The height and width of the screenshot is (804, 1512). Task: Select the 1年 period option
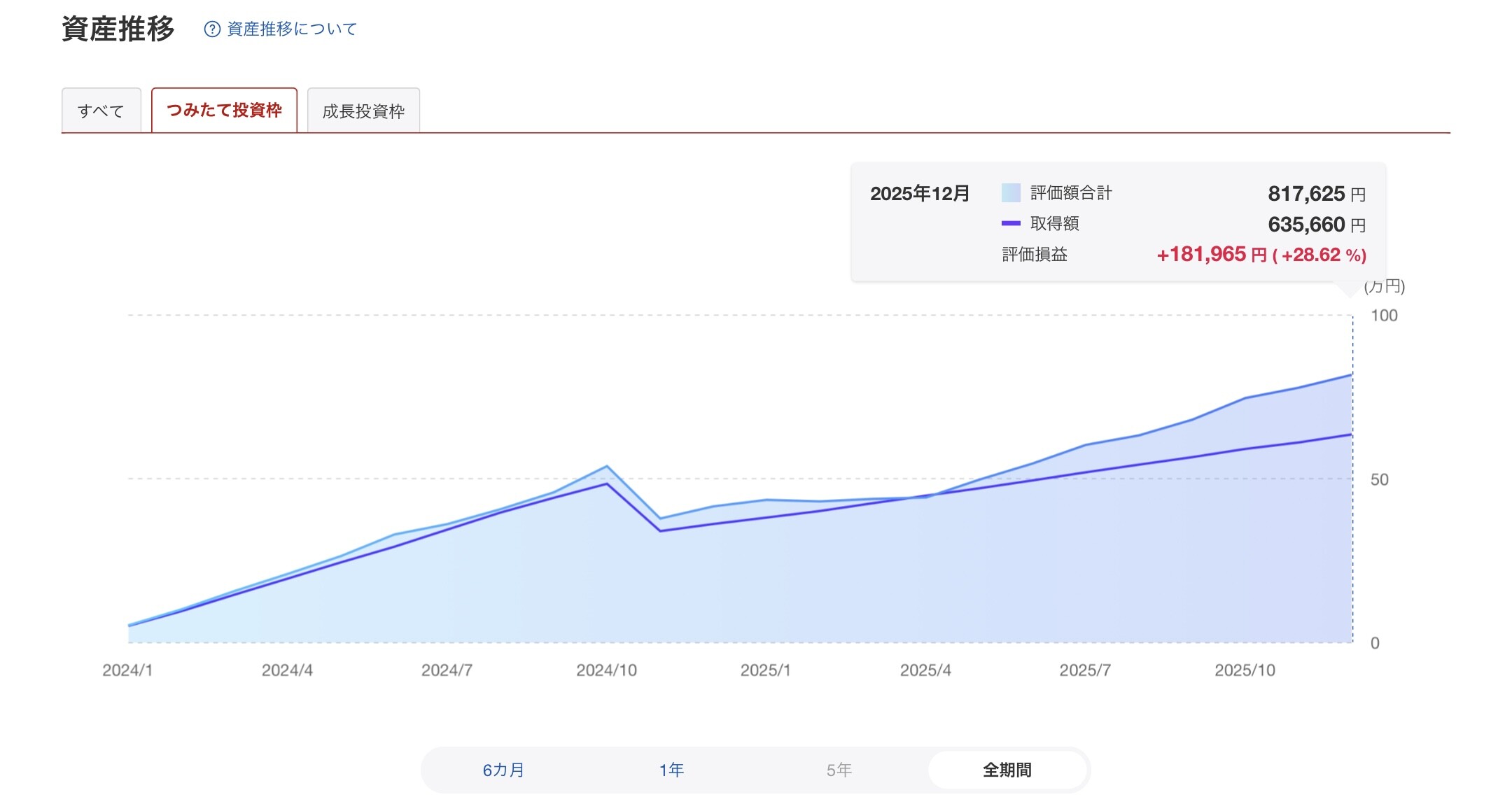click(x=671, y=770)
